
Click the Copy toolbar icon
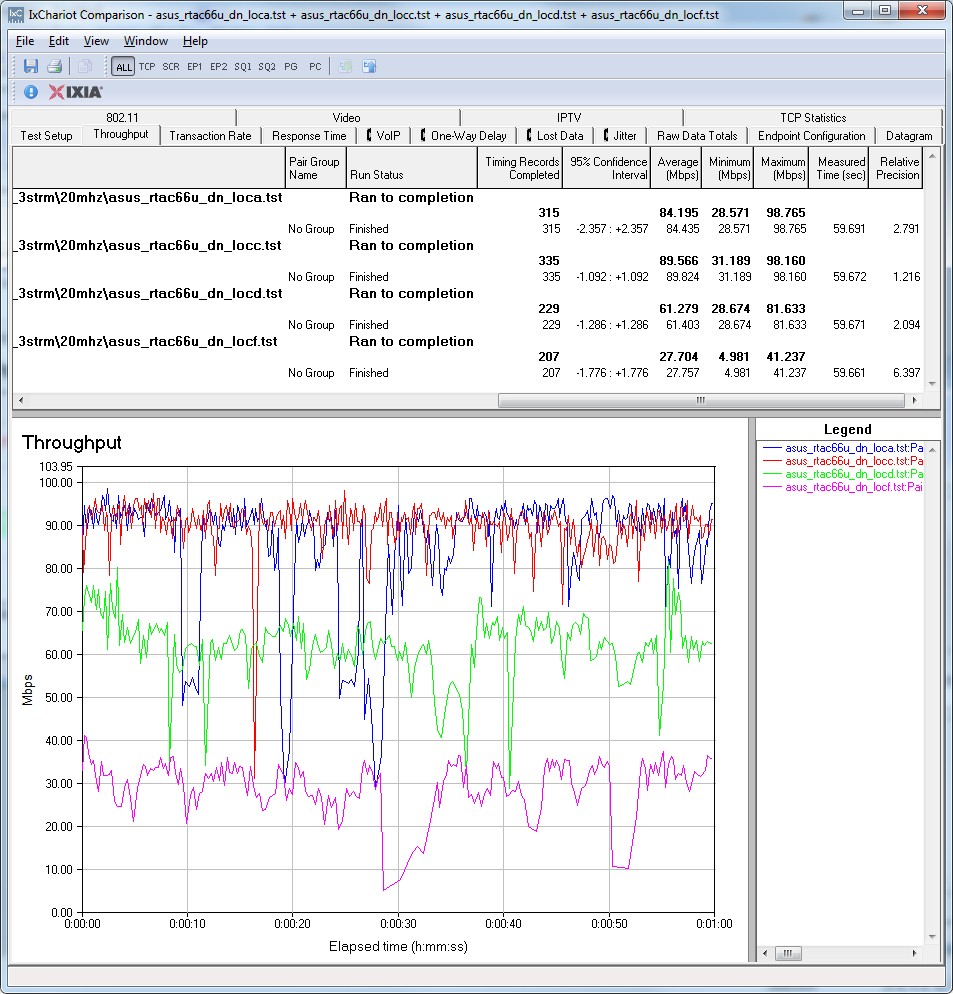(x=85, y=66)
